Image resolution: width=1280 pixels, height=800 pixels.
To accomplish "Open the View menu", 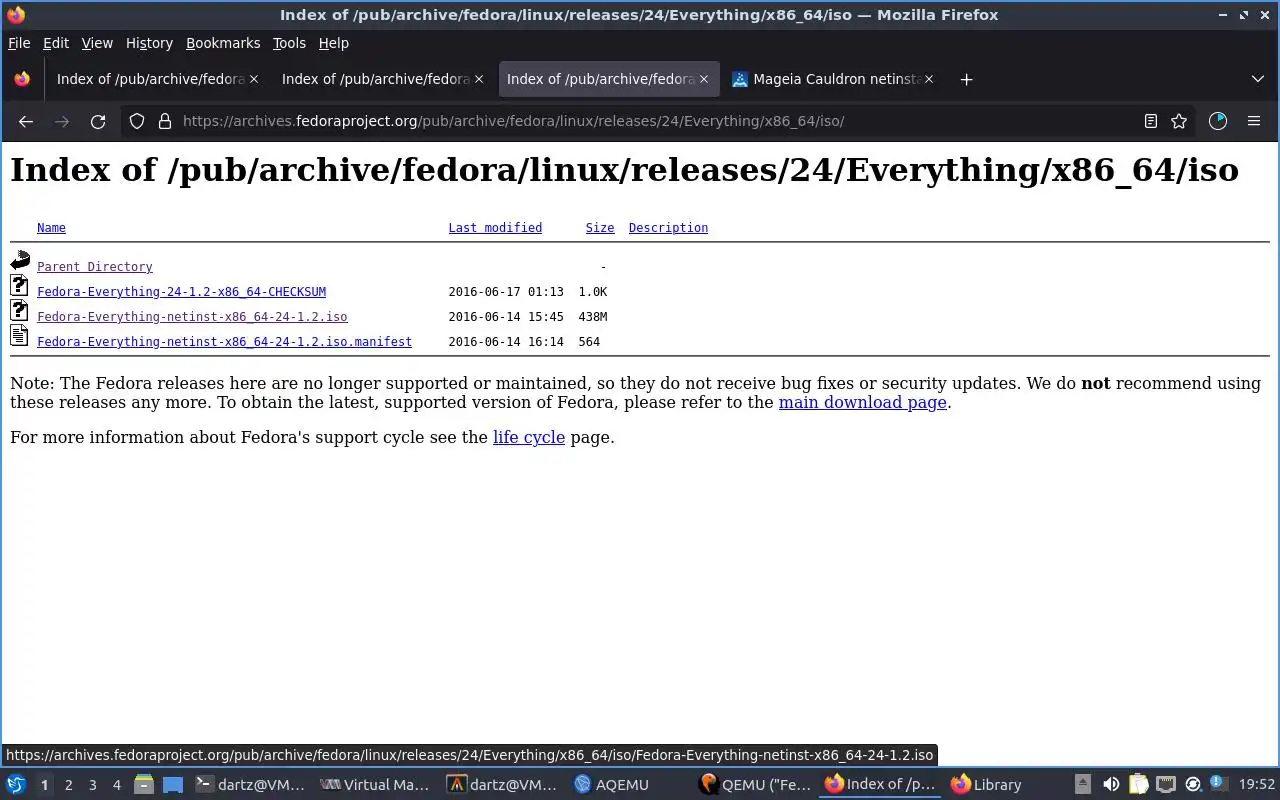I will point(97,43).
